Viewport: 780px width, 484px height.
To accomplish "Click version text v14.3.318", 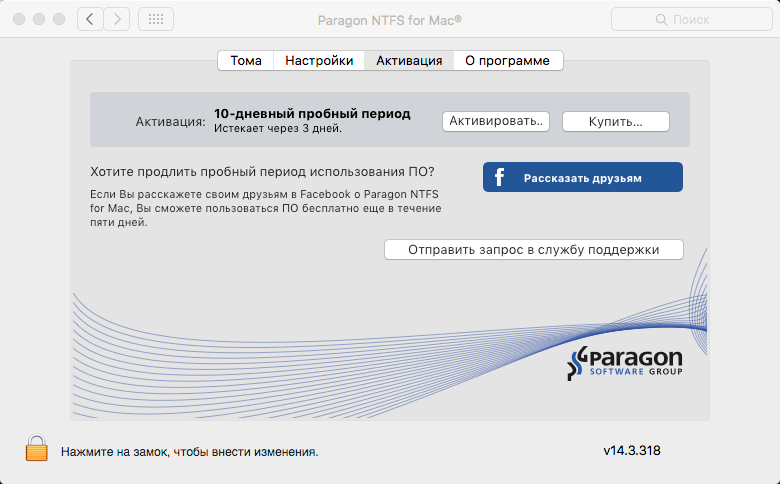I will coord(632,451).
